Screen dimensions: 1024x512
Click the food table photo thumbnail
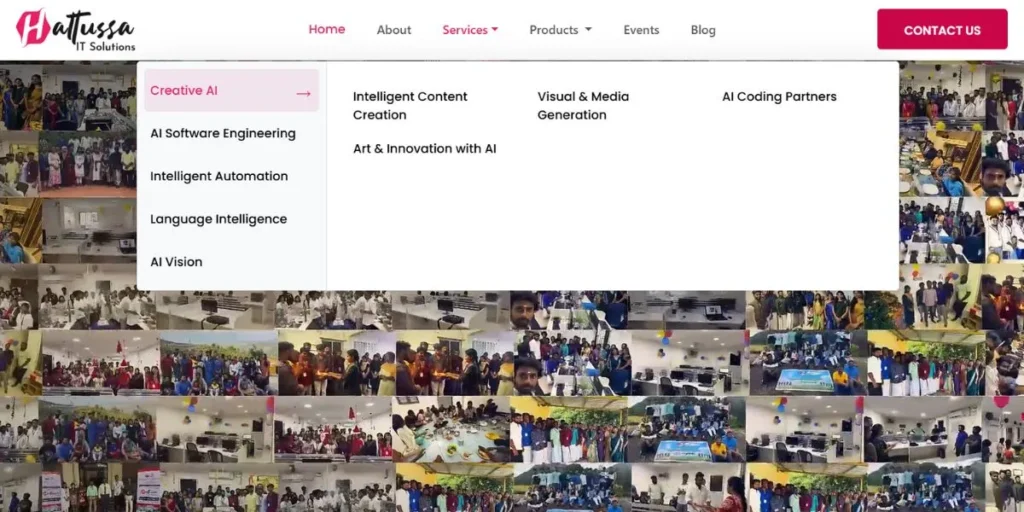450,430
